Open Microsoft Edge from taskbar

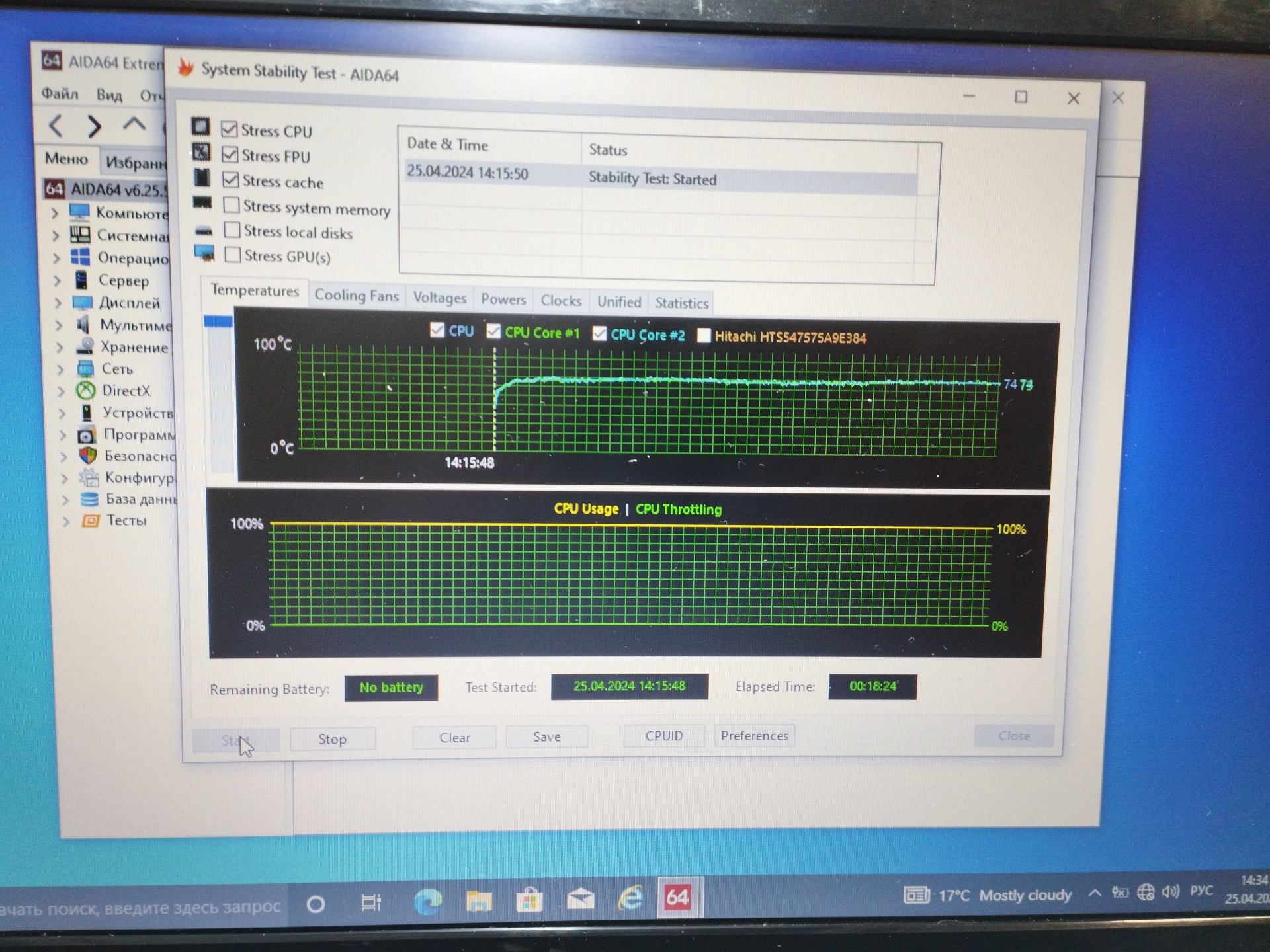pyautogui.click(x=427, y=900)
